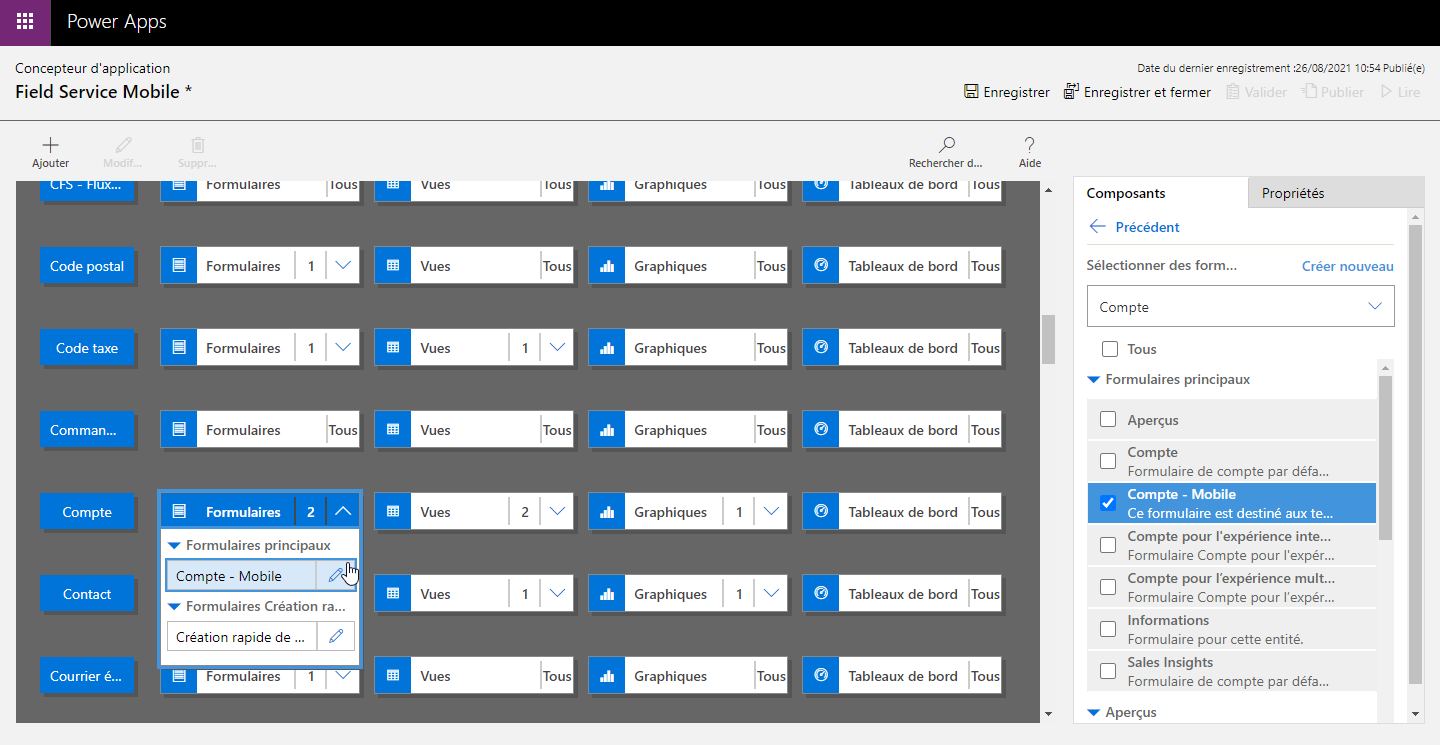Click canvas scrollbar down arrow
The image size is (1440, 745).
pos(1048,714)
